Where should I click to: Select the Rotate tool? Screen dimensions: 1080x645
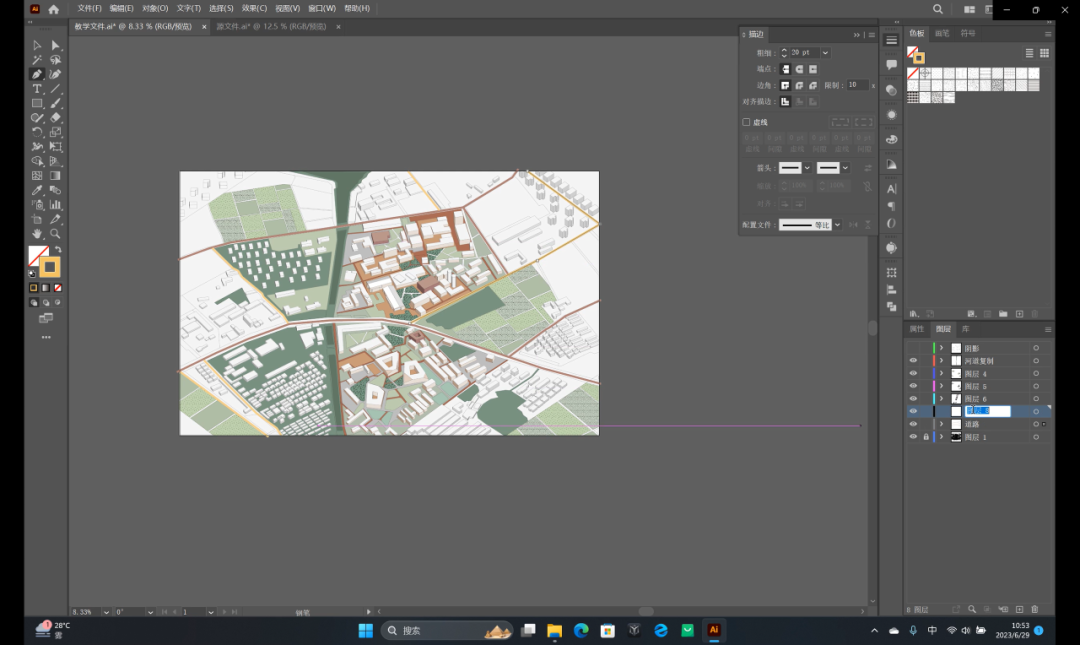tap(37, 132)
